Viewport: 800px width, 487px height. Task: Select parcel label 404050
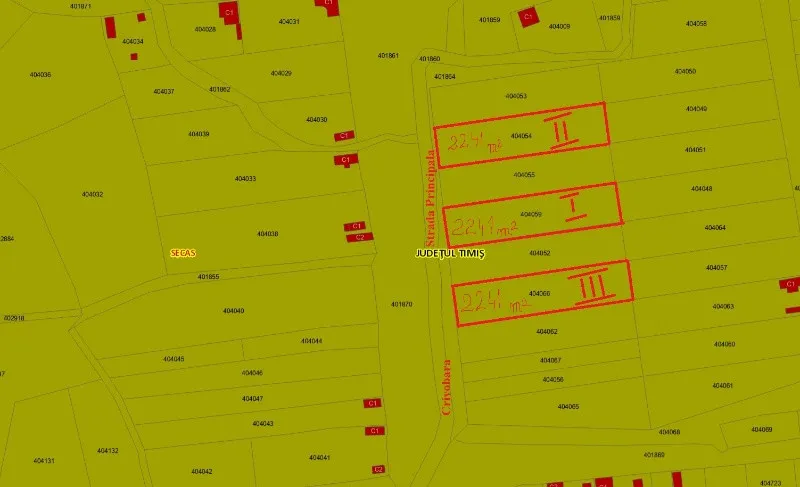685,71
